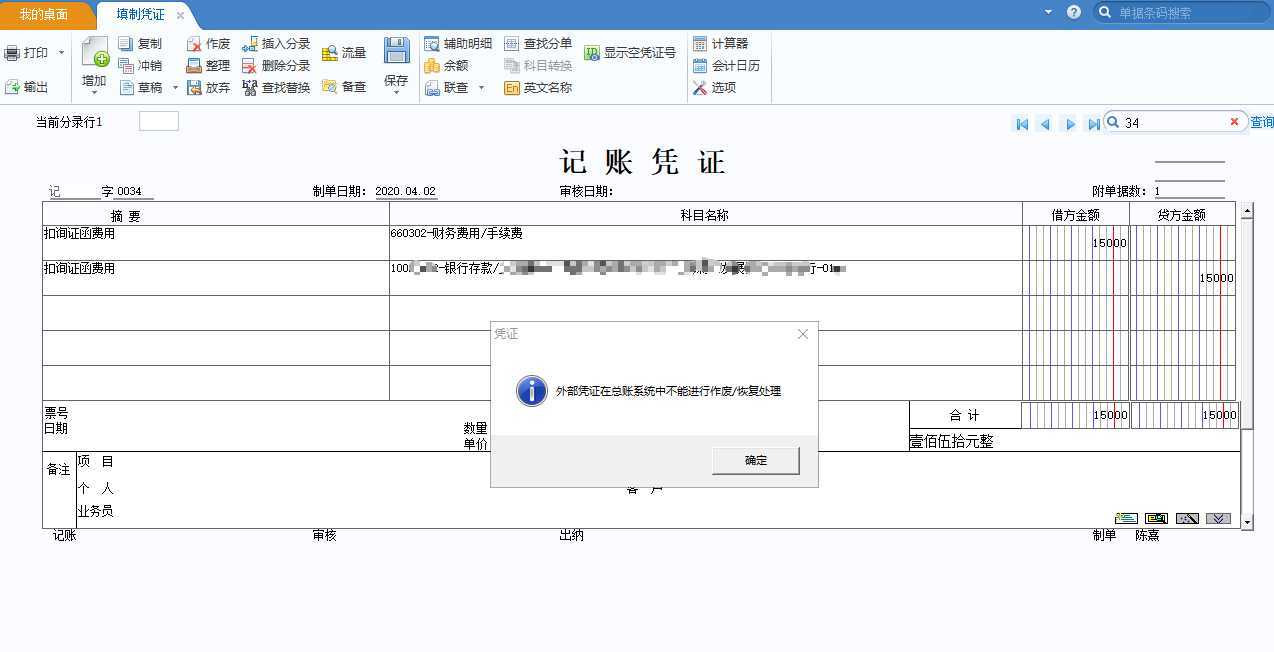The width and height of the screenshot is (1274, 652).
Task: Click the 辅助明细 auxiliary detail icon
Action: (432, 44)
